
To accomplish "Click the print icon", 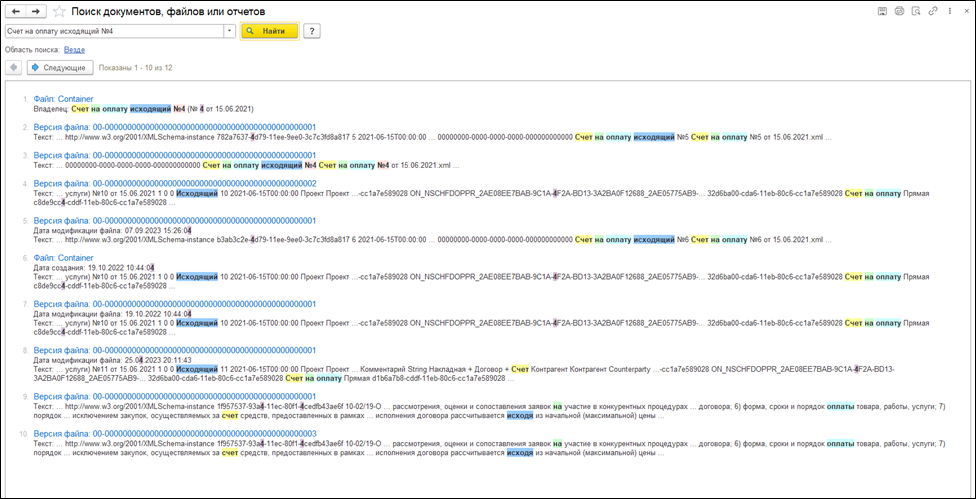I will click(899, 11).
